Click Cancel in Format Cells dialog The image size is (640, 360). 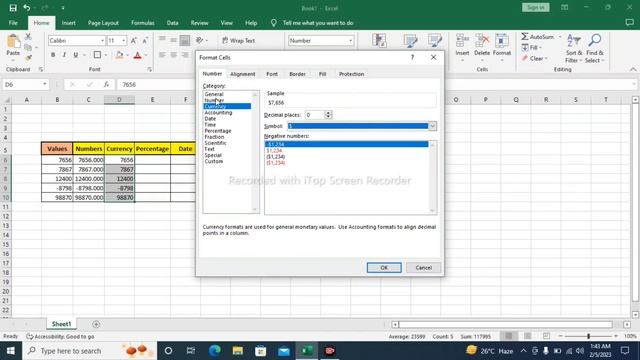click(x=423, y=268)
